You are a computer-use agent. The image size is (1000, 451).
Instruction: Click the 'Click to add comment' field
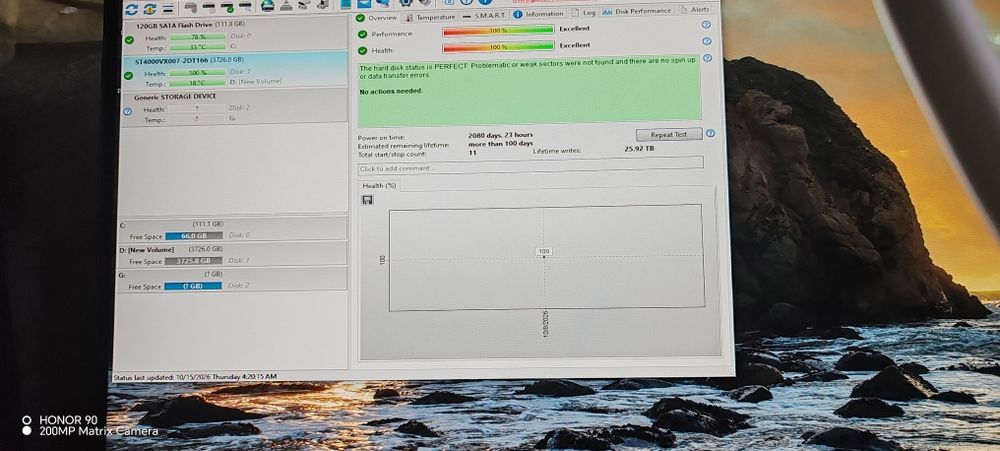(x=531, y=164)
